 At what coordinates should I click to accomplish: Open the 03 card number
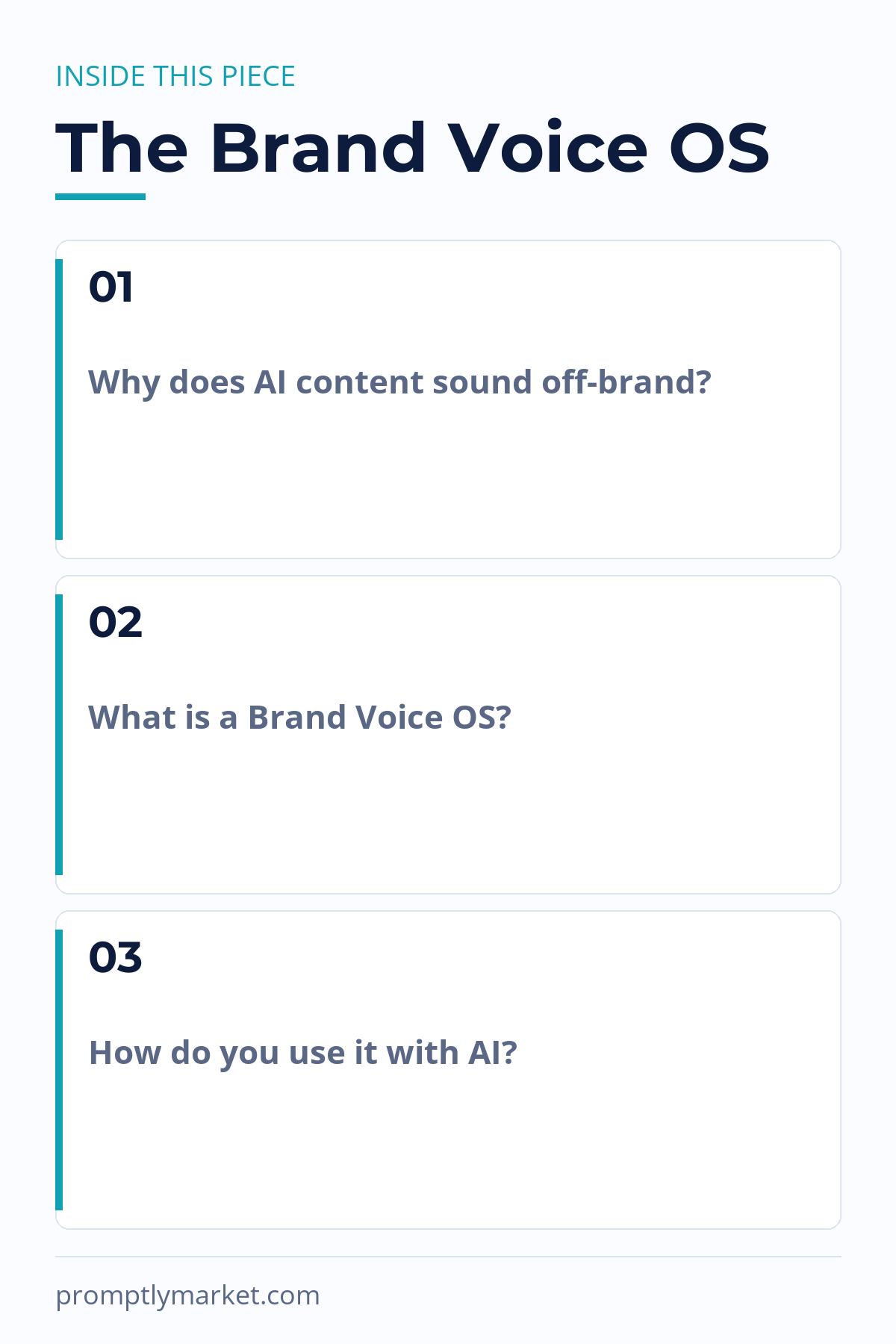(115, 957)
